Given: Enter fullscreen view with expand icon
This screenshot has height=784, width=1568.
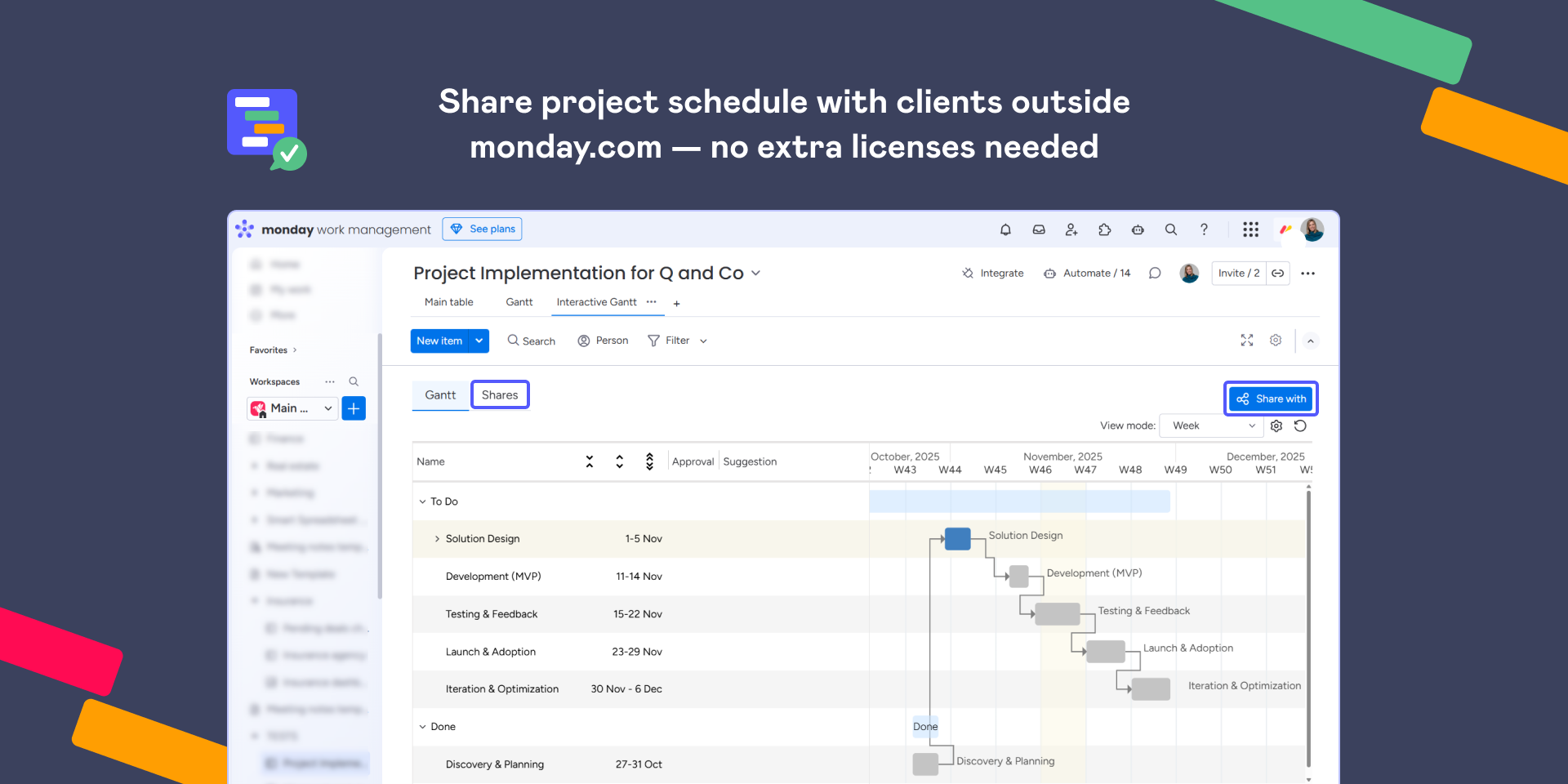Looking at the screenshot, I should tap(1246, 341).
